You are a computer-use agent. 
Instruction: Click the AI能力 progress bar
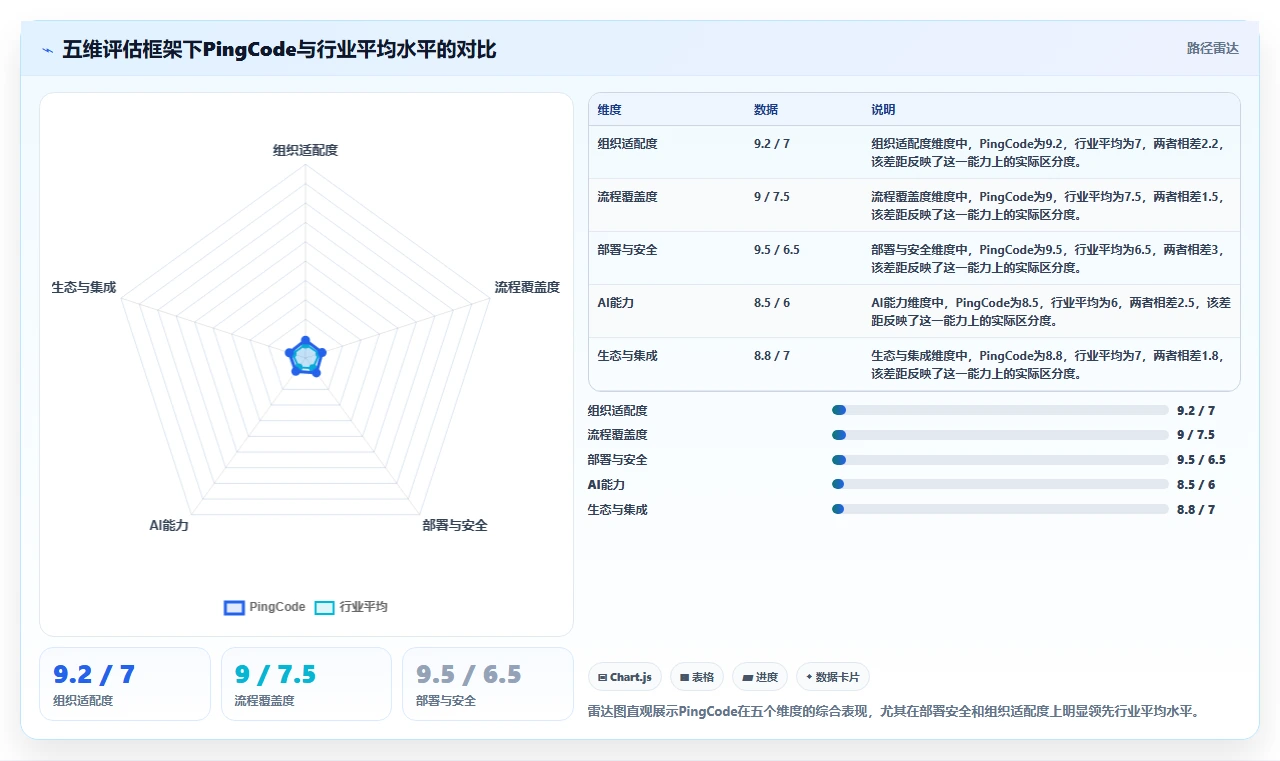pyautogui.click(x=1000, y=484)
